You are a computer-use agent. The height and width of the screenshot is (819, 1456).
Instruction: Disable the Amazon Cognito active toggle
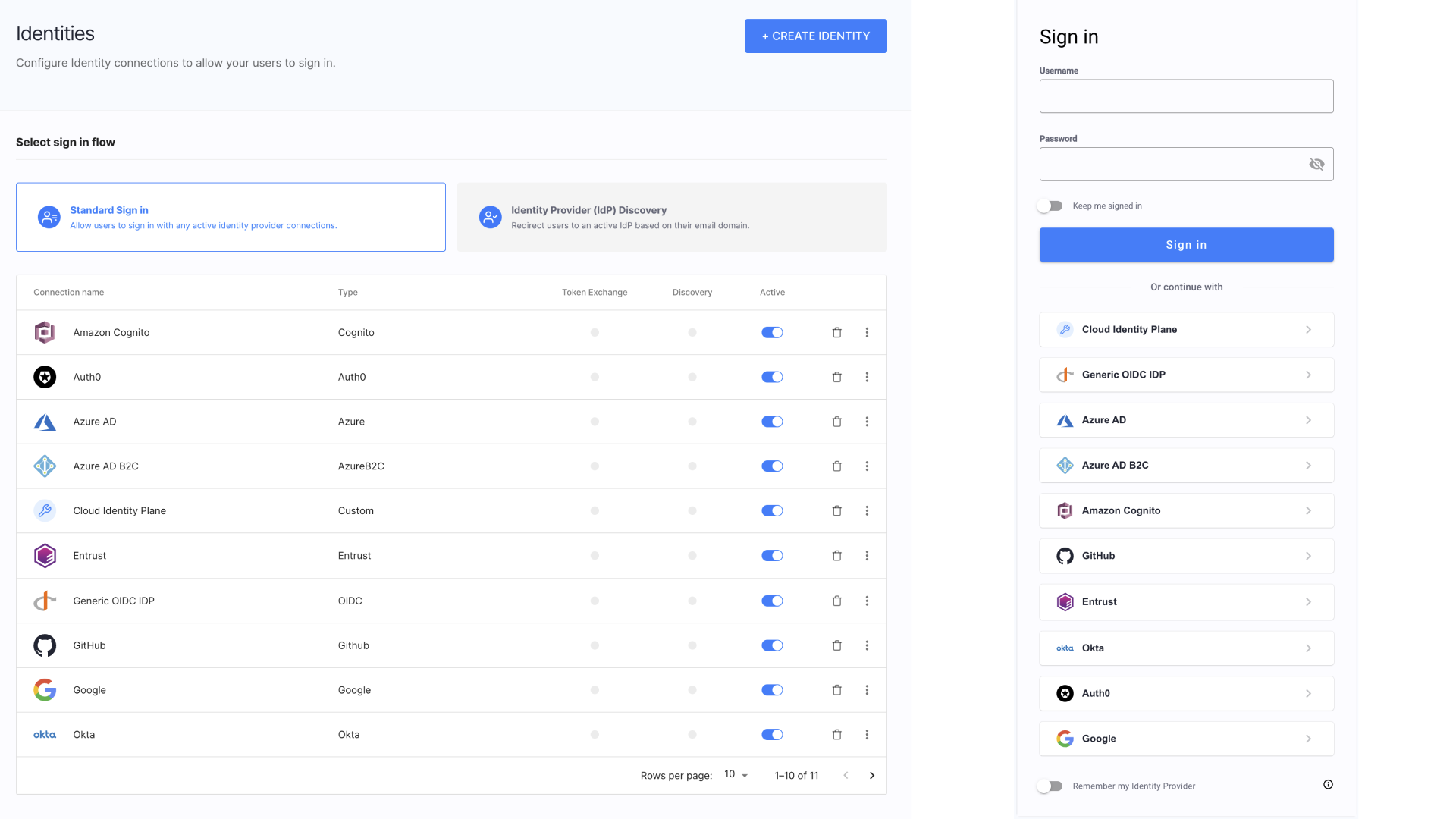coord(772,332)
